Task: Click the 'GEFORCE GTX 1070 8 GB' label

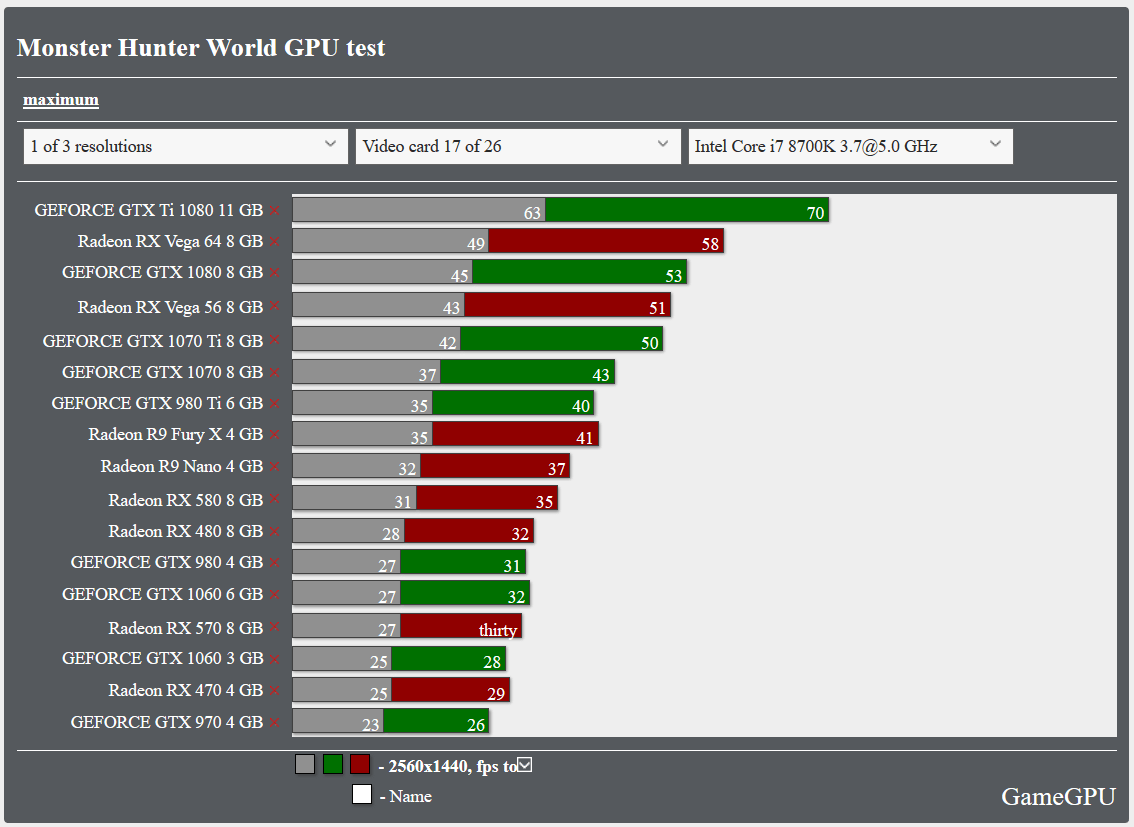Action: click(x=162, y=372)
